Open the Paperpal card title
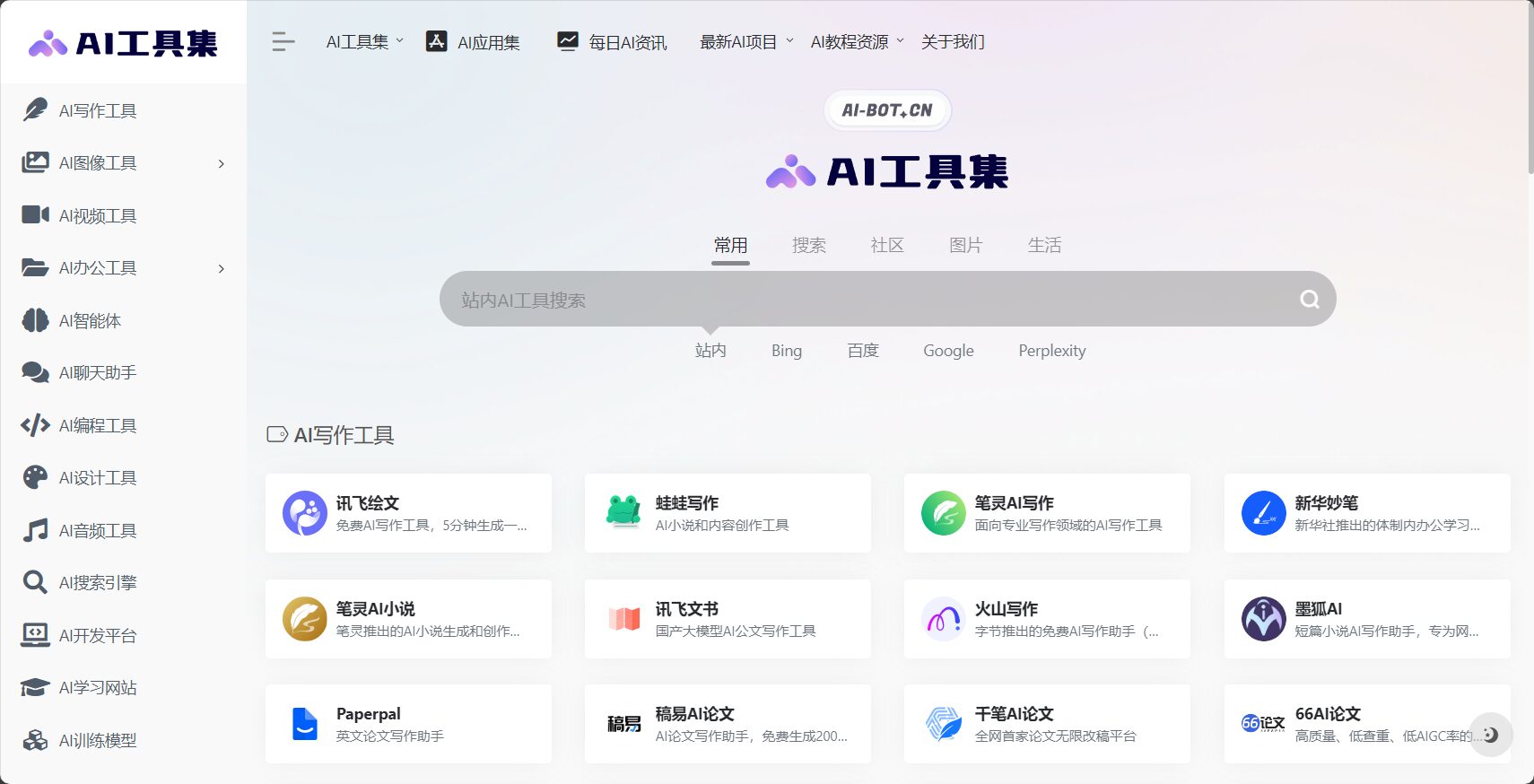This screenshot has height=784, width=1534. click(369, 714)
